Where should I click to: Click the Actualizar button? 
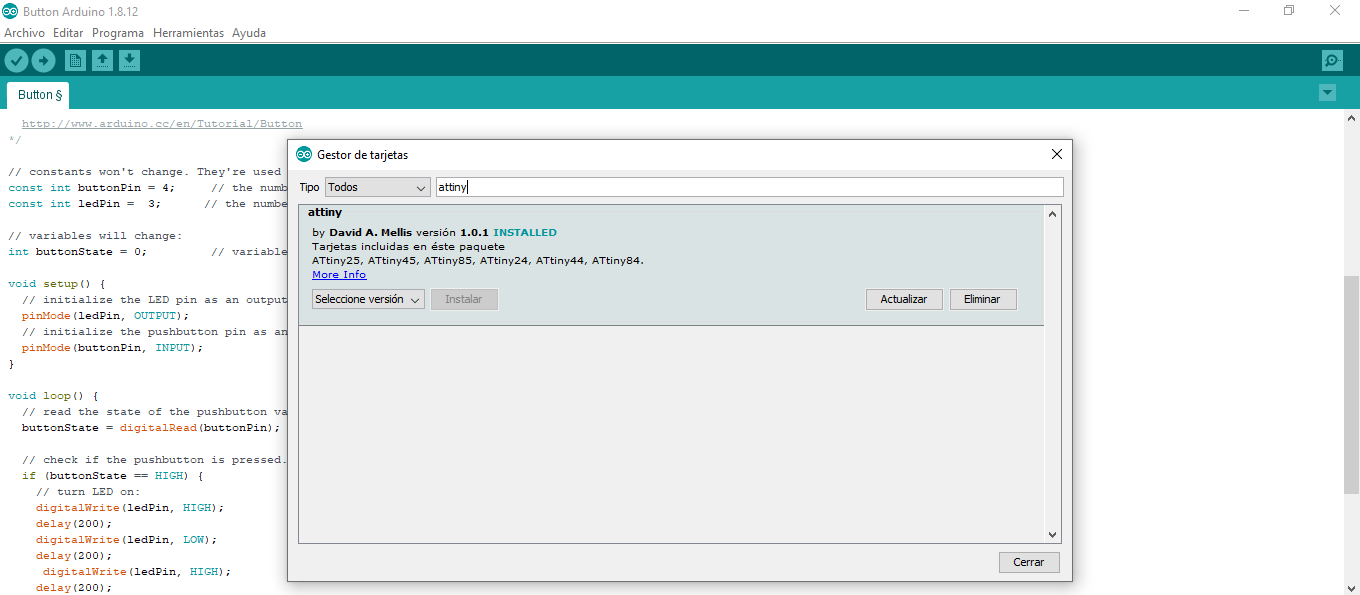904,299
